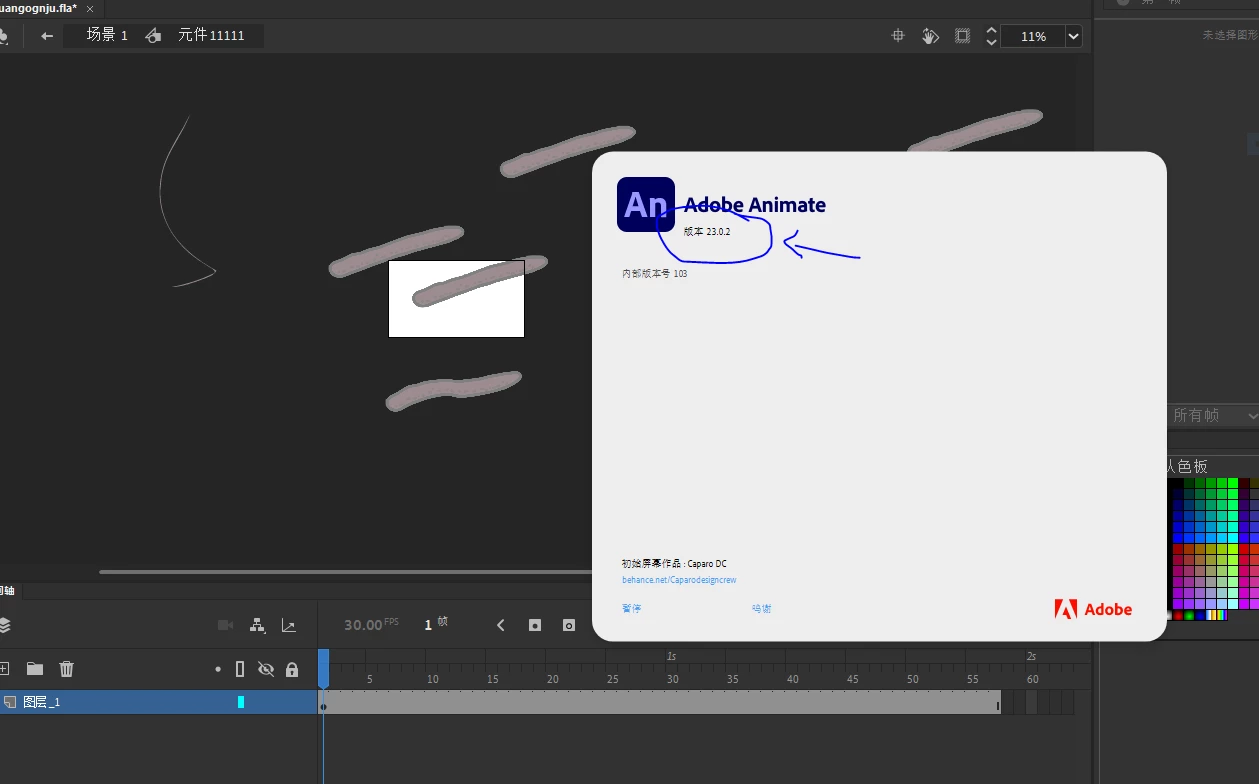Click the 图层_1 layer type icon

[x=10, y=702]
